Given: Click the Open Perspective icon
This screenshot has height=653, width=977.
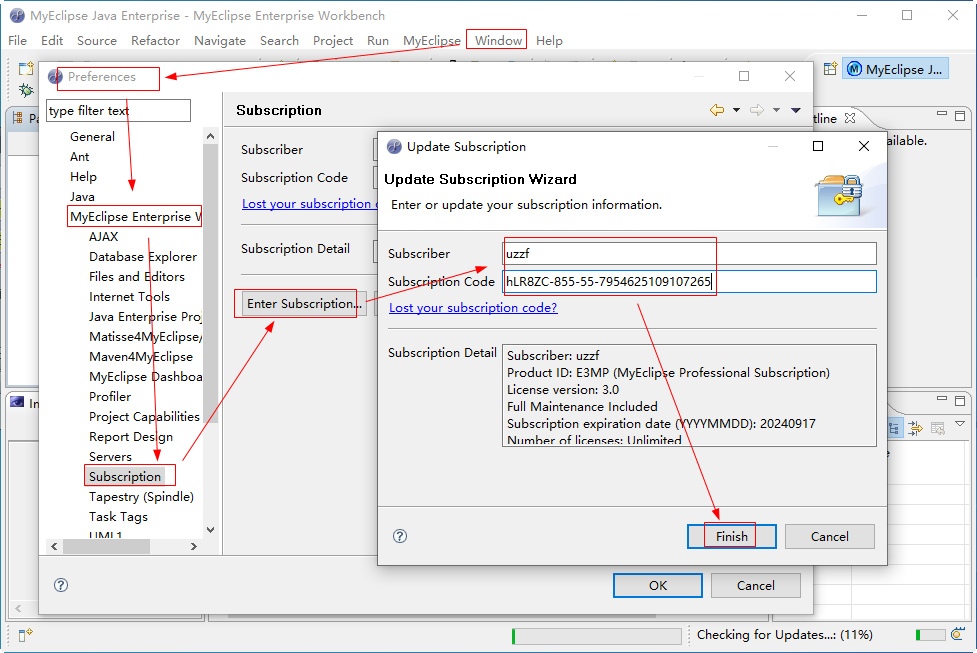Looking at the screenshot, I should 830,69.
